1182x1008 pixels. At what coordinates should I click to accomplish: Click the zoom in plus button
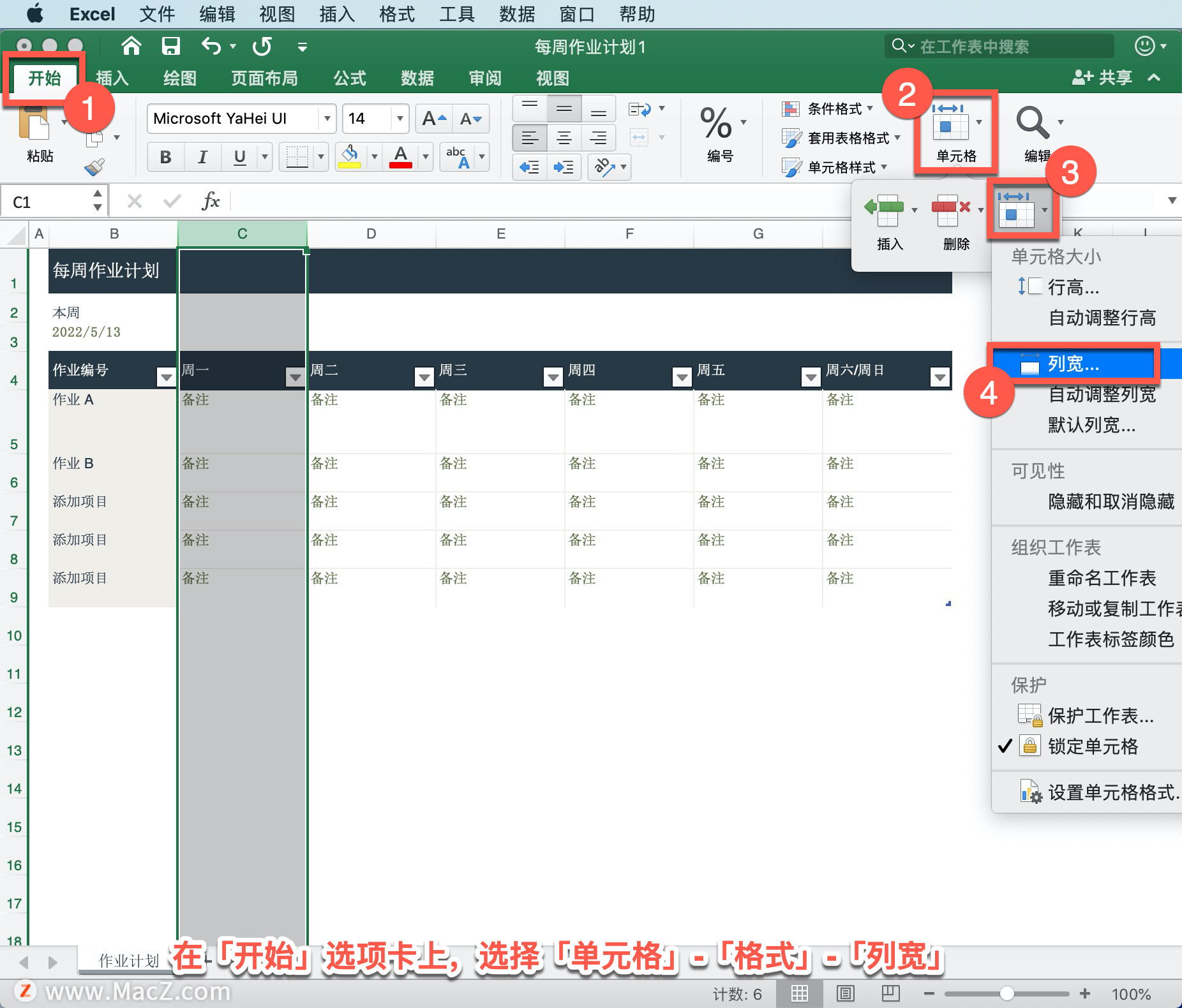(x=1084, y=993)
